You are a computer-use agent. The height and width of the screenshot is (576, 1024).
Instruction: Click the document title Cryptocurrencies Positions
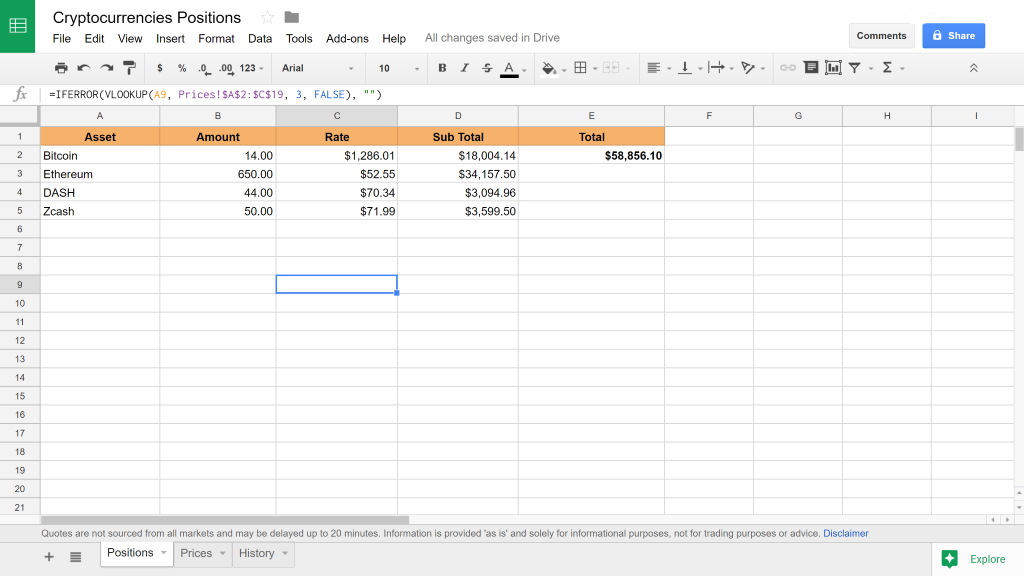tap(147, 18)
